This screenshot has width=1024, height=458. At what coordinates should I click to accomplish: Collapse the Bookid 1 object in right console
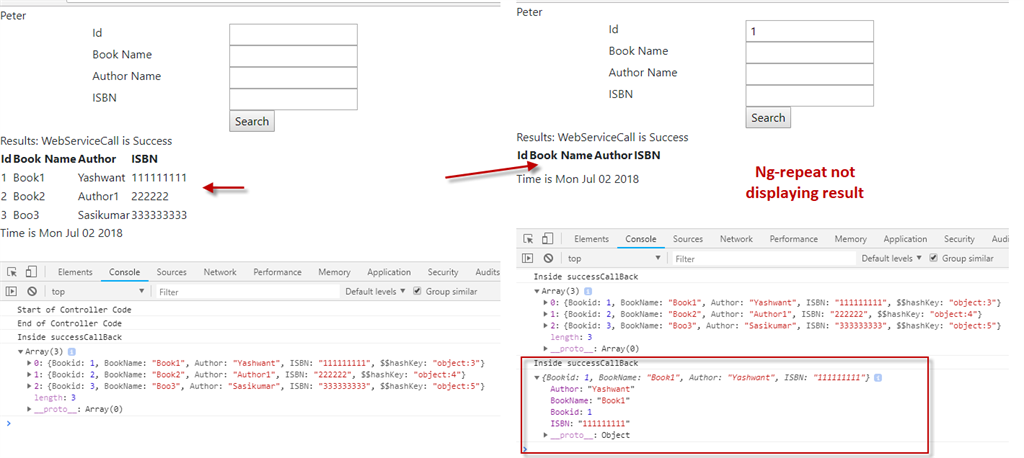pyautogui.click(x=537, y=378)
